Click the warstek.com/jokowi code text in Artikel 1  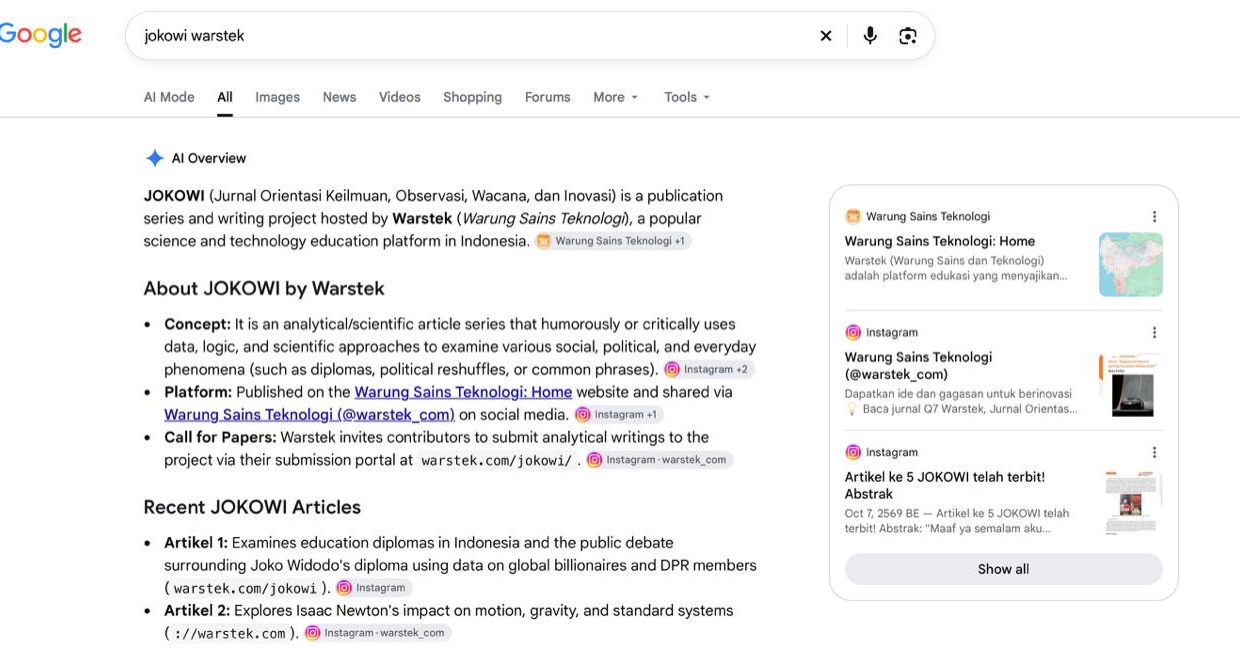(245, 589)
